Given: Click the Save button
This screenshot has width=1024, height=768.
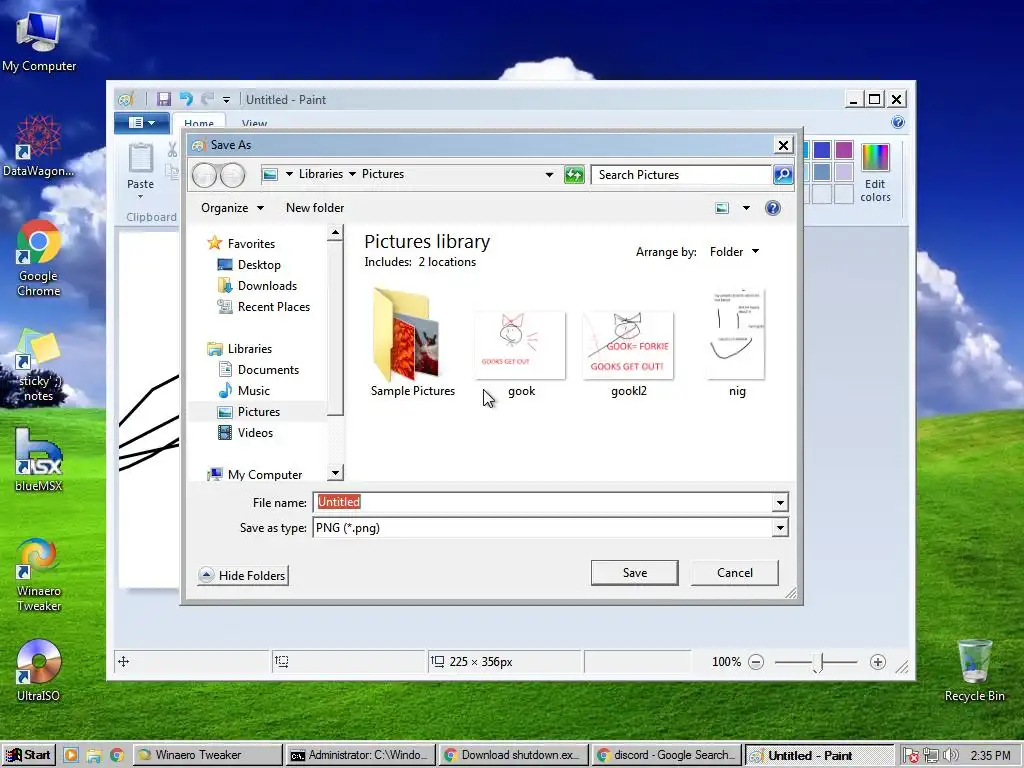Looking at the screenshot, I should tap(635, 573).
